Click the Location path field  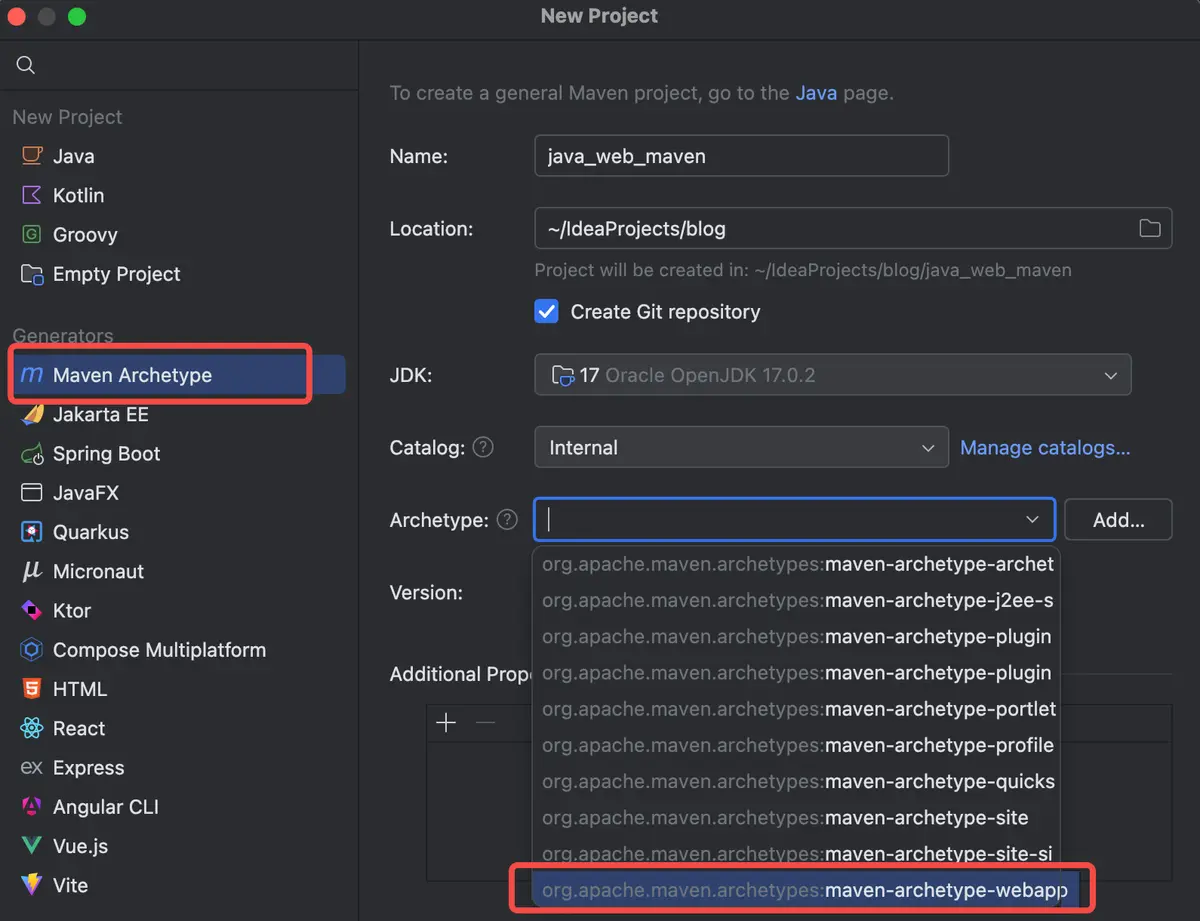tap(853, 228)
